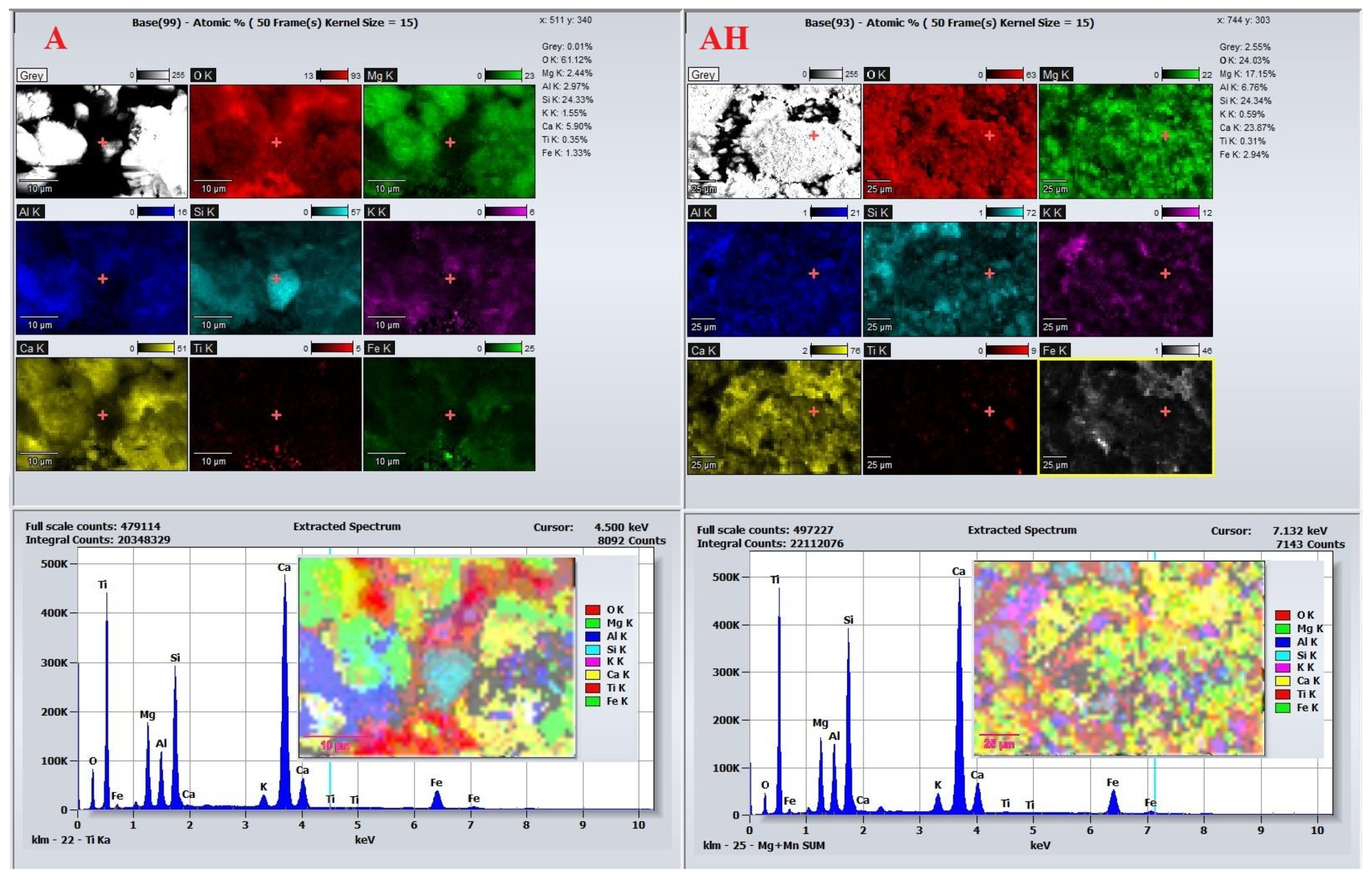The width and height of the screenshot is (1372, 881).
Task: Click the Si peak in panel AH spectrum
Action: [848, 721]
